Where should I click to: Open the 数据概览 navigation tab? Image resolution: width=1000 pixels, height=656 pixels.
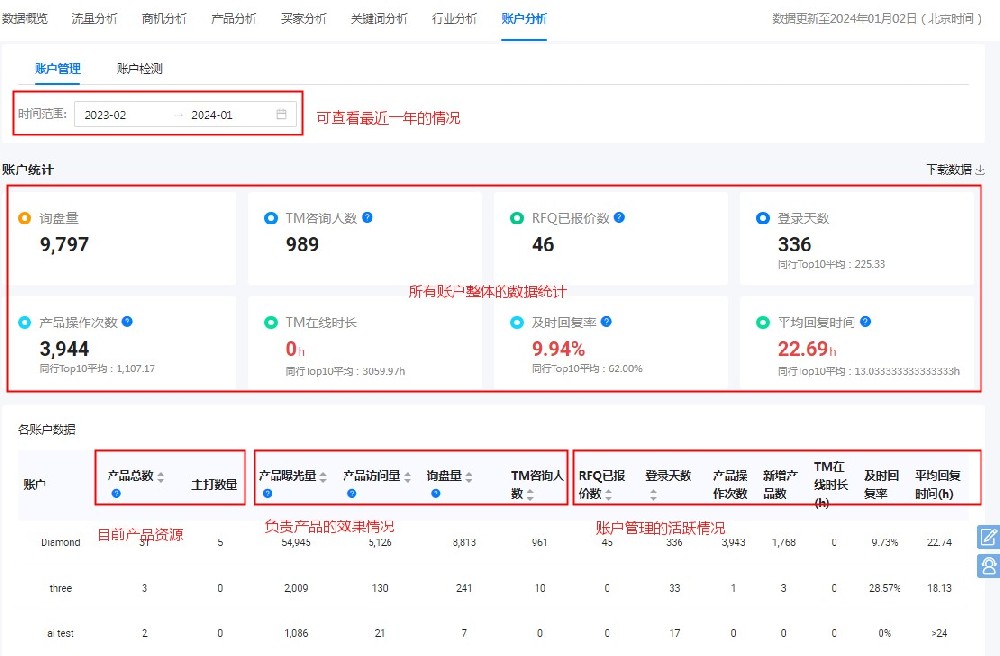pos(25,17)
